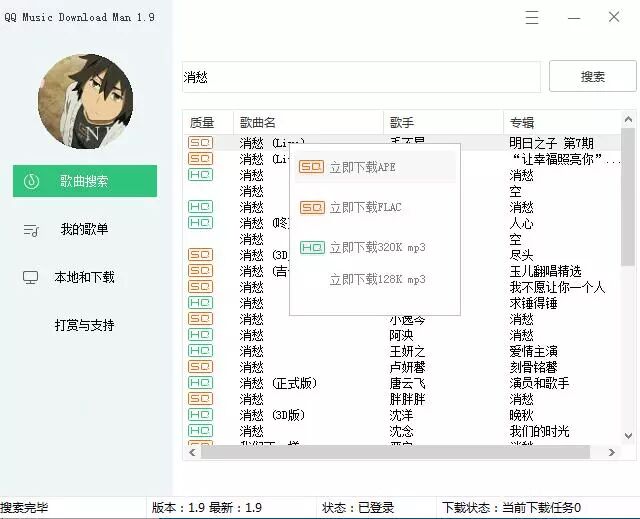
Task: Sort by the 歌手 column header
Action: tap(443, 122)
